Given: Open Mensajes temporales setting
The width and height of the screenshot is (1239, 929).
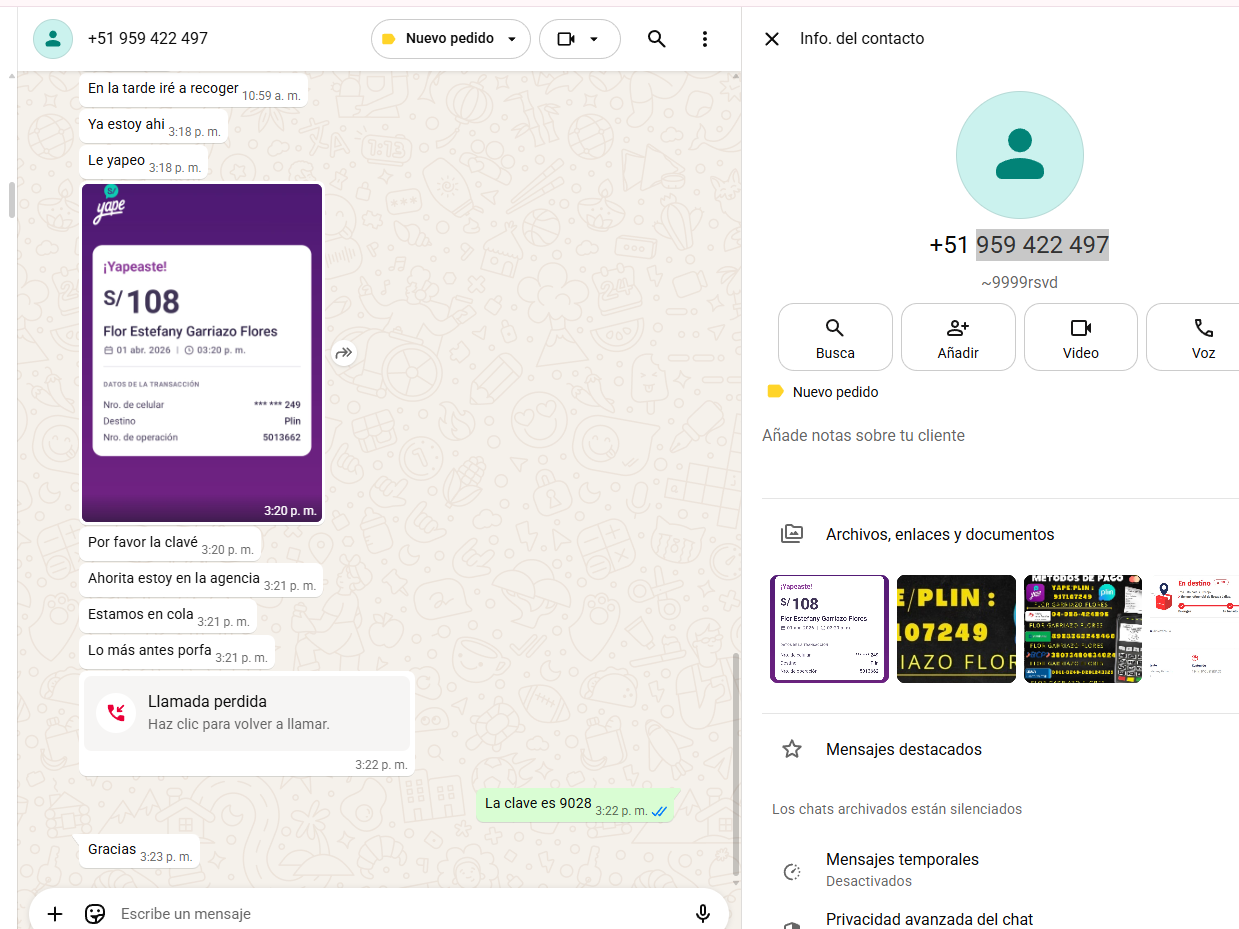Looking at the screenshot, I should coord(901,869).
